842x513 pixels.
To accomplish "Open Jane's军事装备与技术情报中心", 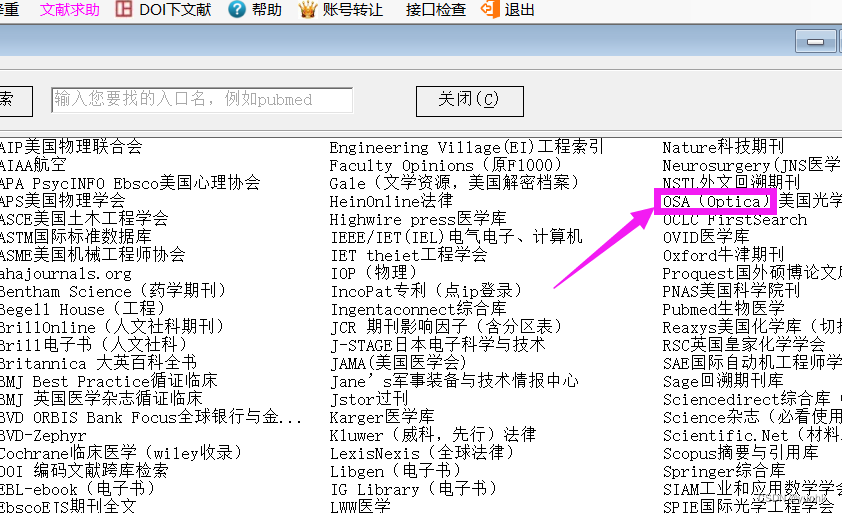I will (x=454, y=381).
